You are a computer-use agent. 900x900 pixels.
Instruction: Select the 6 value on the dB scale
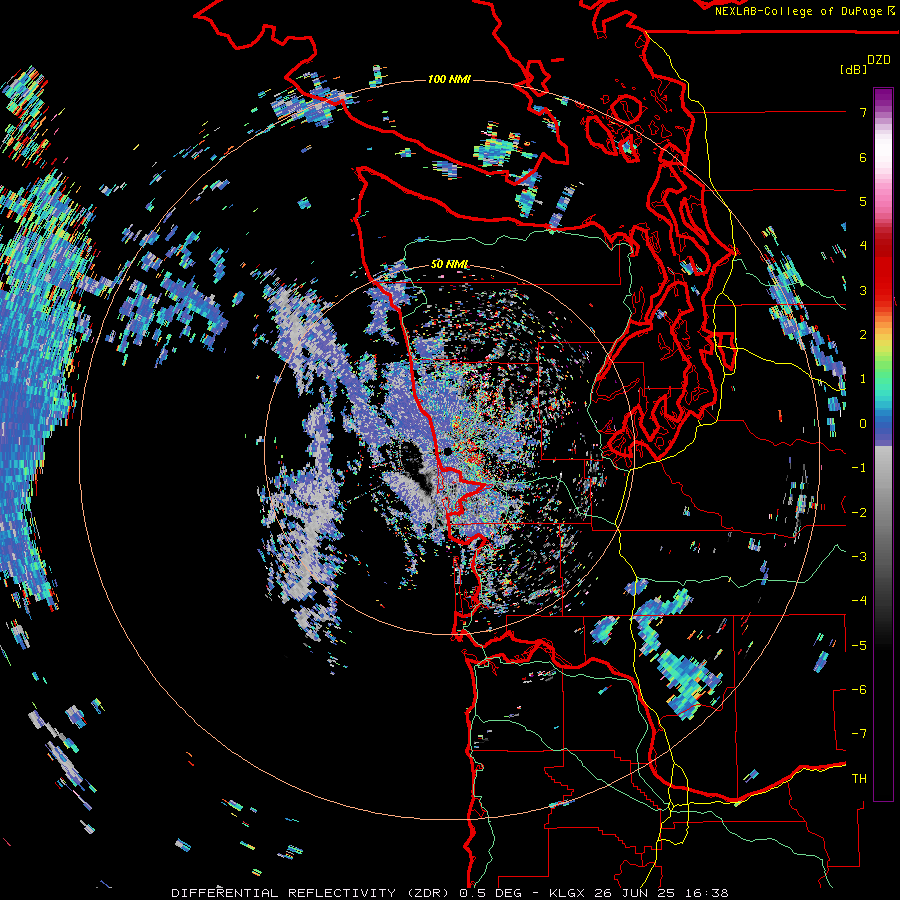[x=863, y=157]
